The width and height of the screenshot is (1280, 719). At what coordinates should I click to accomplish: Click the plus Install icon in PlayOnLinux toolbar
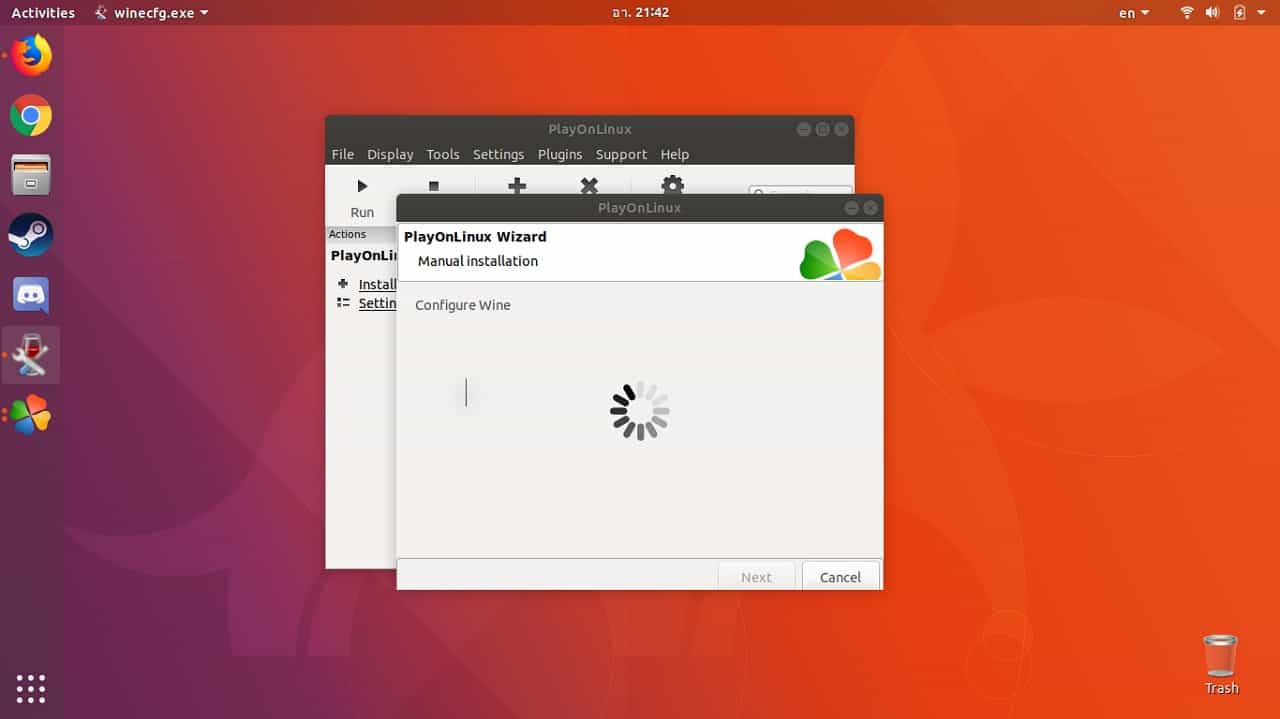[517, 186]
